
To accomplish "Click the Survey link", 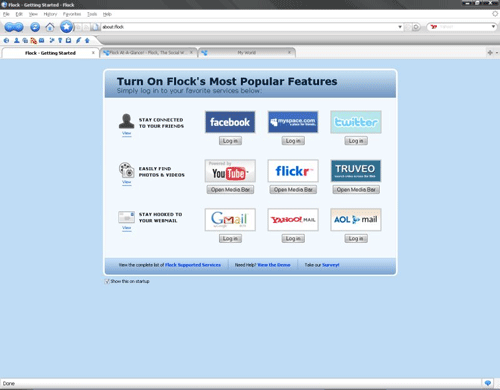I will click(x=331, y=265).
